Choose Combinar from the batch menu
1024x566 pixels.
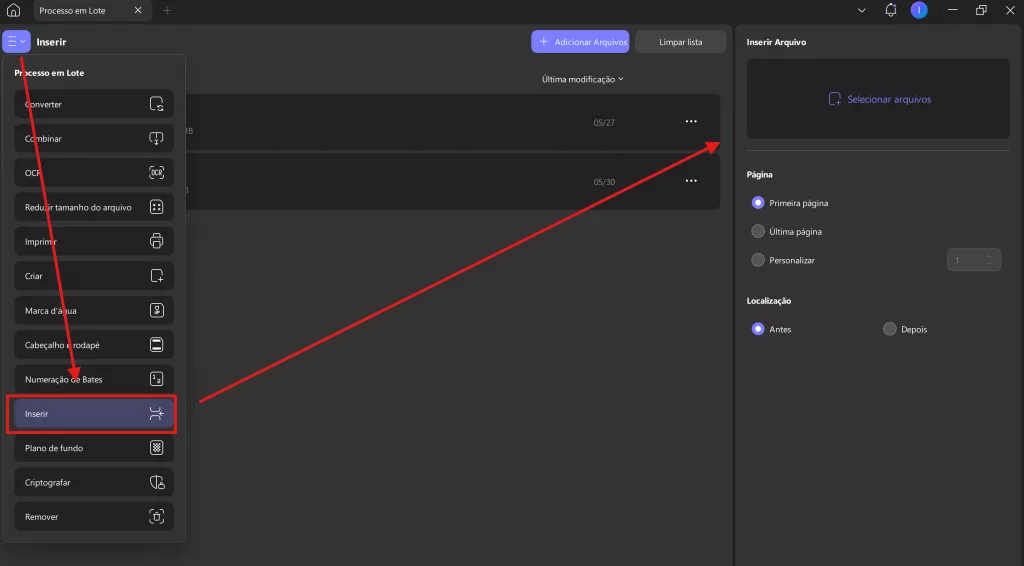click(94, 138)
